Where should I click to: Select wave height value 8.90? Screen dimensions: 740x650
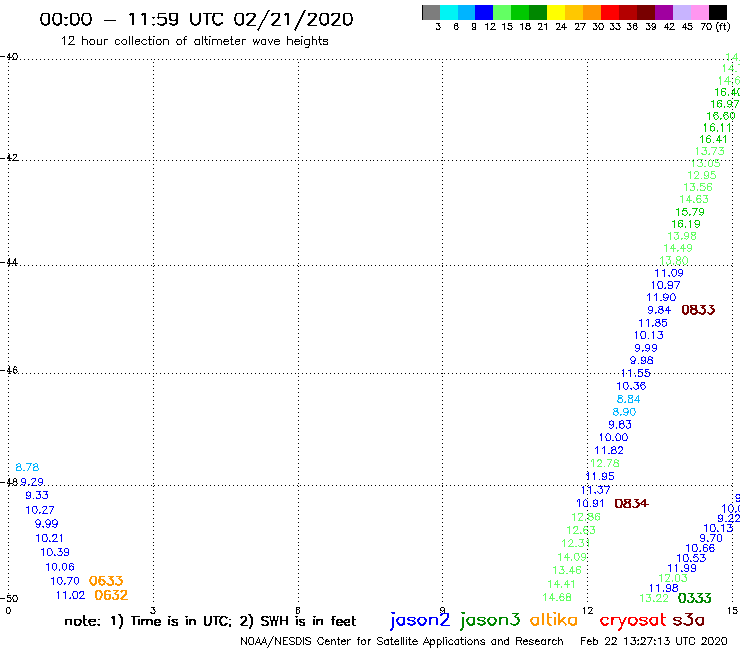[624, 412]
